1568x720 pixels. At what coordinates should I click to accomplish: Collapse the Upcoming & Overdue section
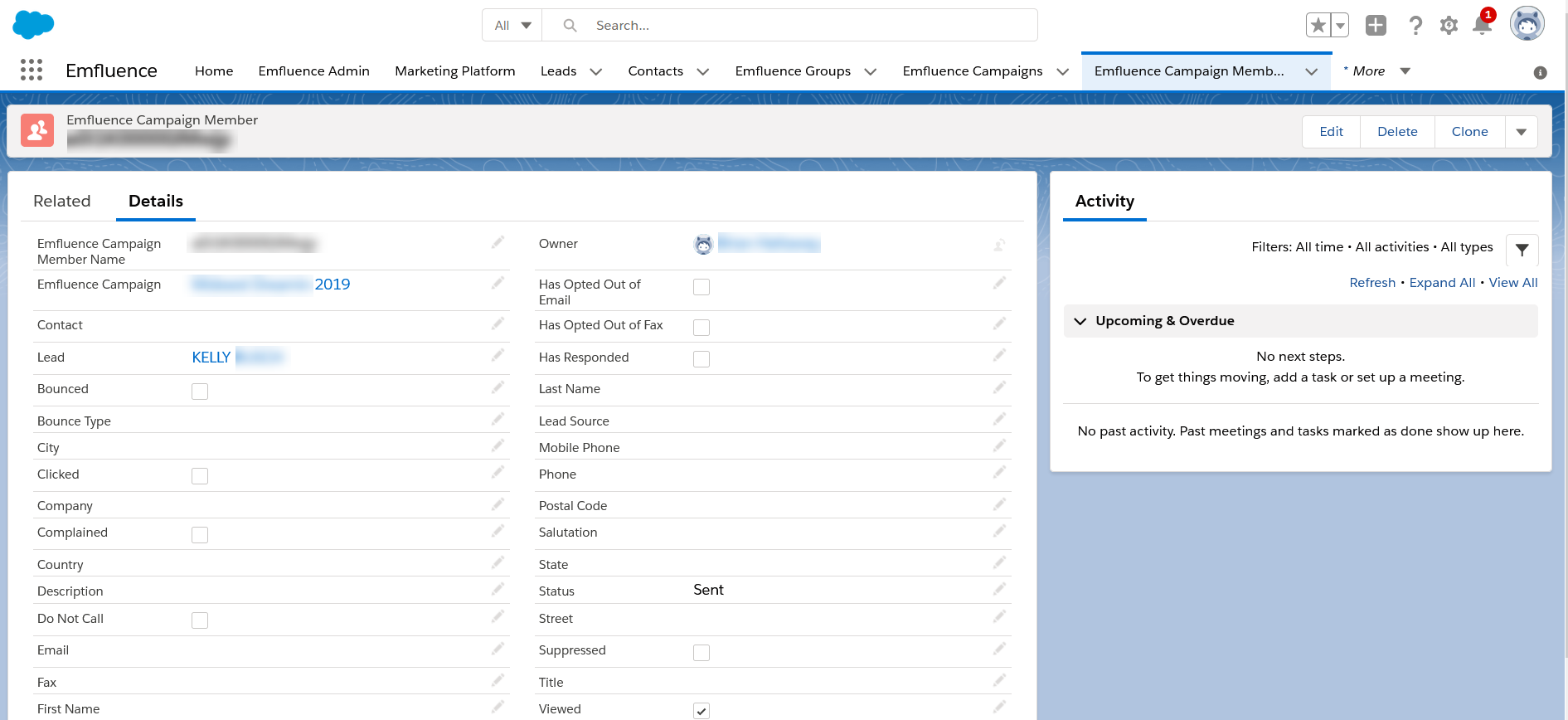[x=1080, y=321]
